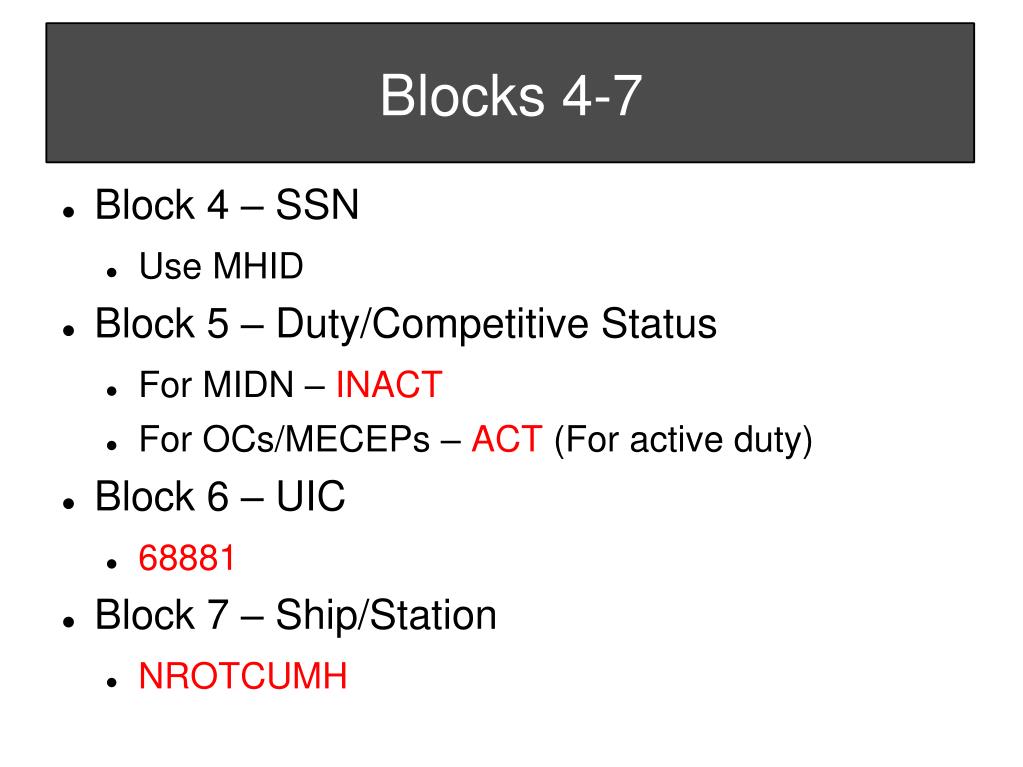Click 'Block 5 – Duty/Competitive Status' heading
1023x767 pixels.
(x=406, y=324)
